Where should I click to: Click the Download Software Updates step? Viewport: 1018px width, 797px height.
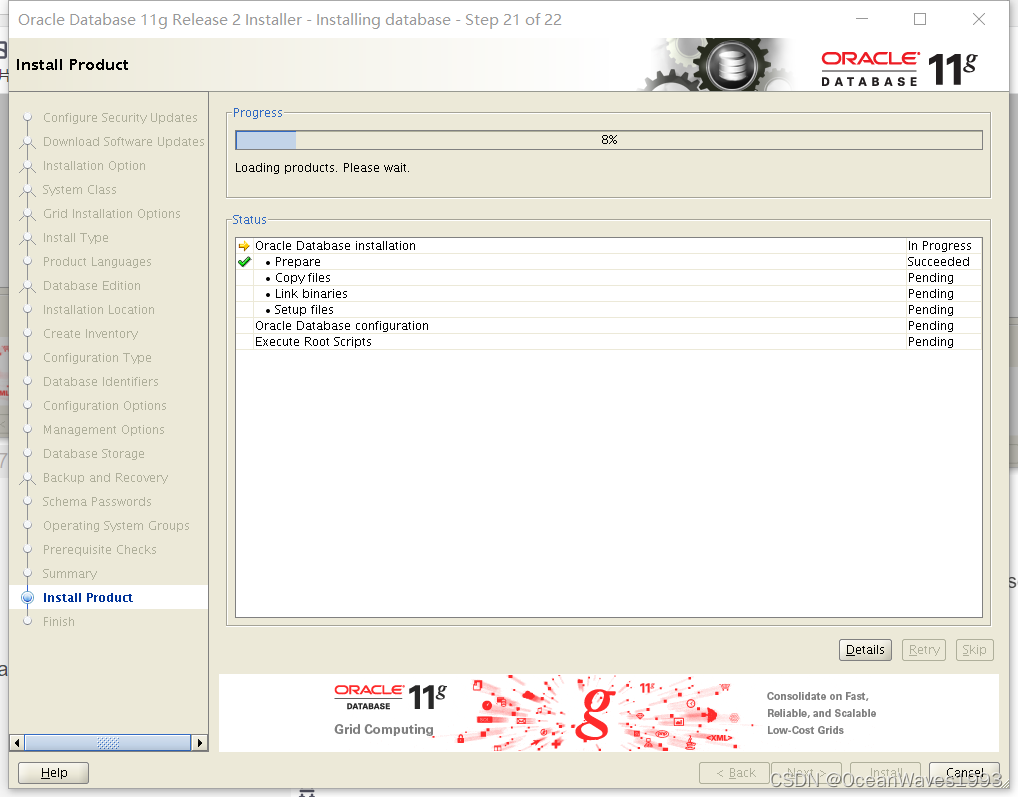[x=123, y=141]
